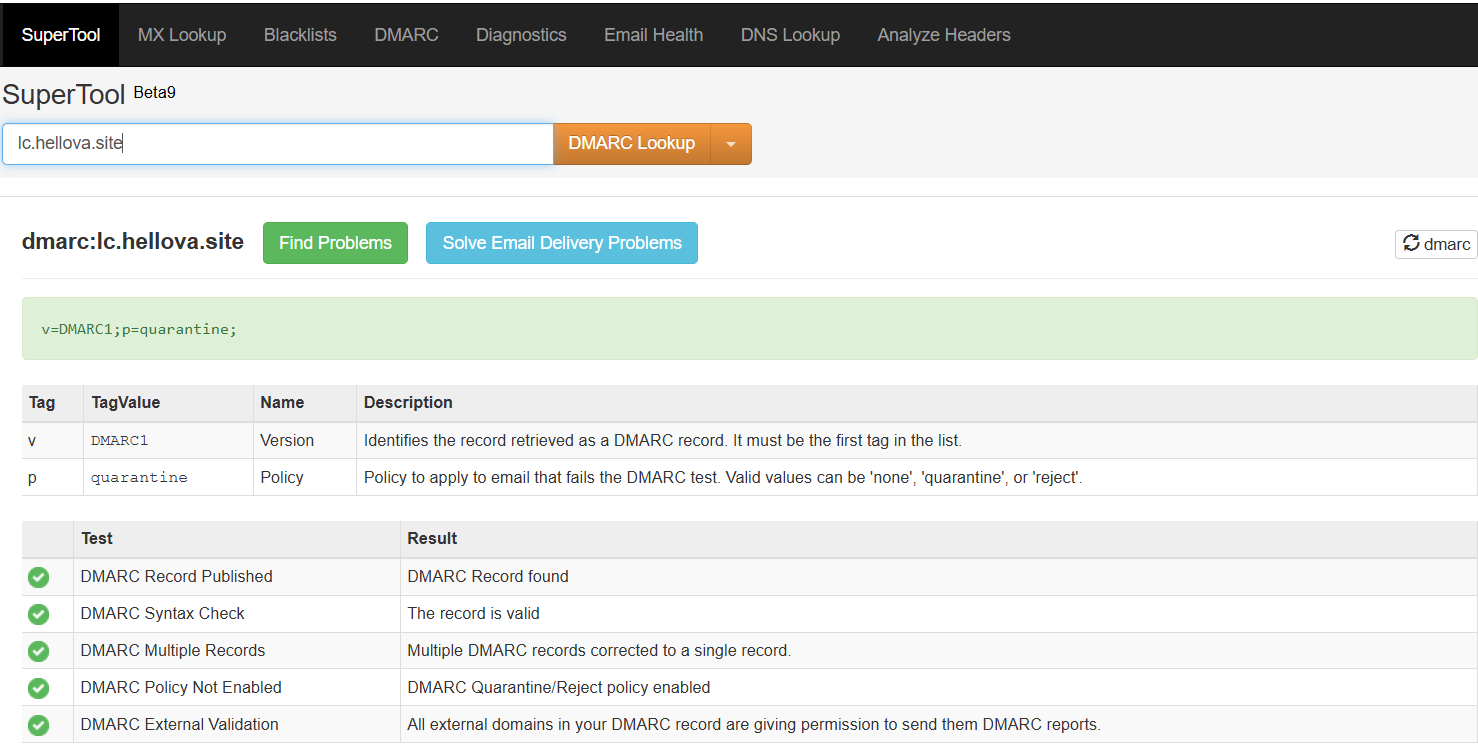The height and width of the screenshot is (752, 1478).
Task: Open DNS Lookup in top navigation
Action: pyautogui.click(x=790, y=35)
